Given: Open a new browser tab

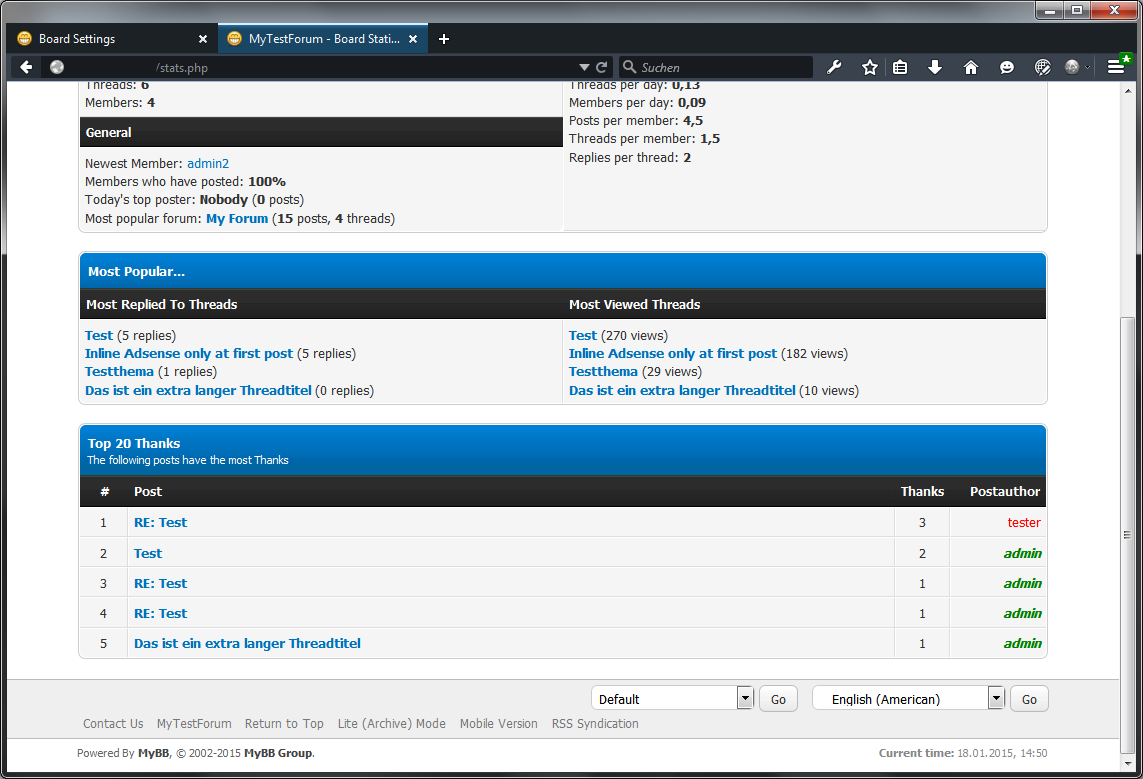Looking at the screenshot, I should (x=444, y=39).
